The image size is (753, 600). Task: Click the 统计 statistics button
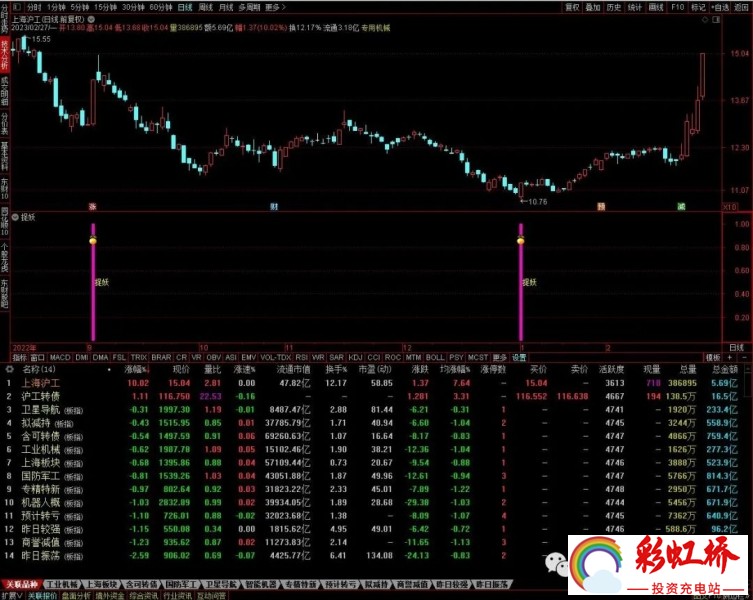tap(635, 7)
